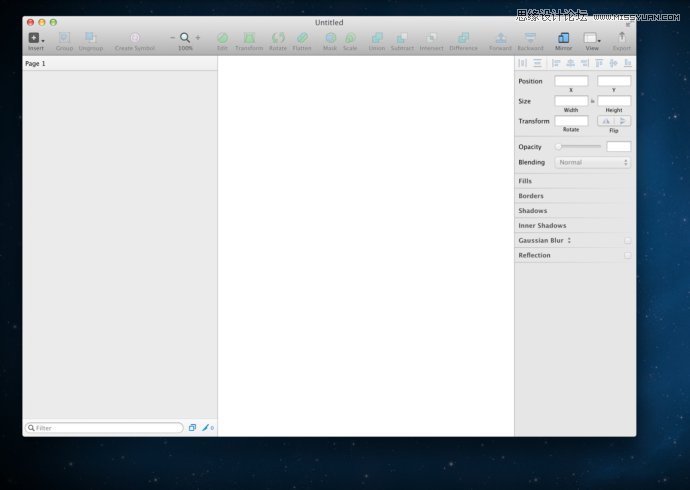690x490 pixels.
Task: Zoom out with the minus button
Action: (172, 38)
